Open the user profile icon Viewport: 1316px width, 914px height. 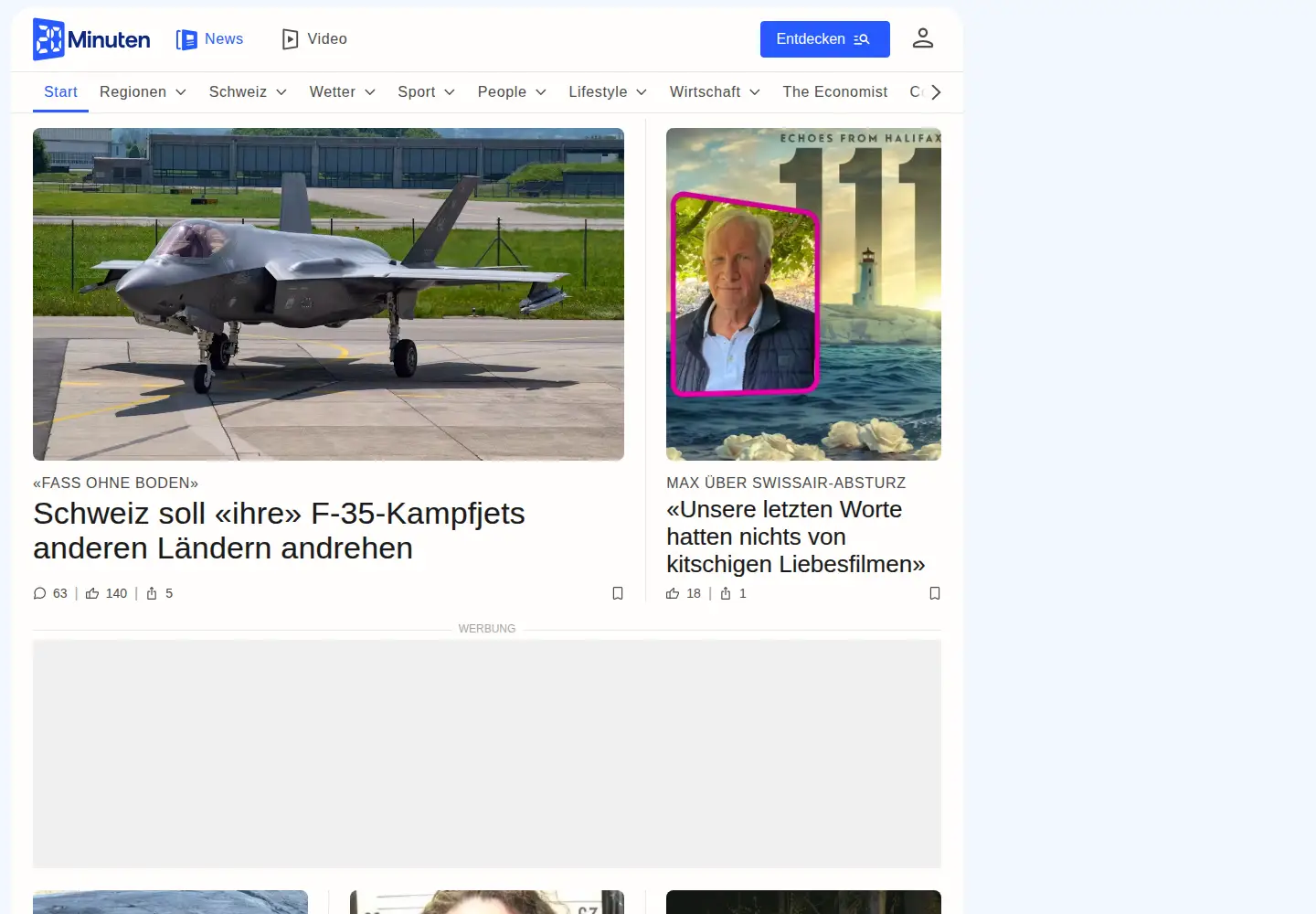pyautogui.click(x=923, y=38)
